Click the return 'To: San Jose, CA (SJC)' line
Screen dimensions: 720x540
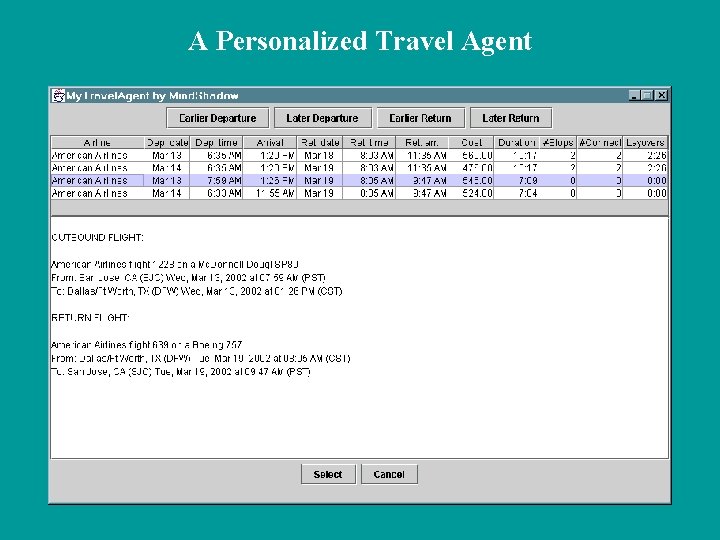point(181,371)
